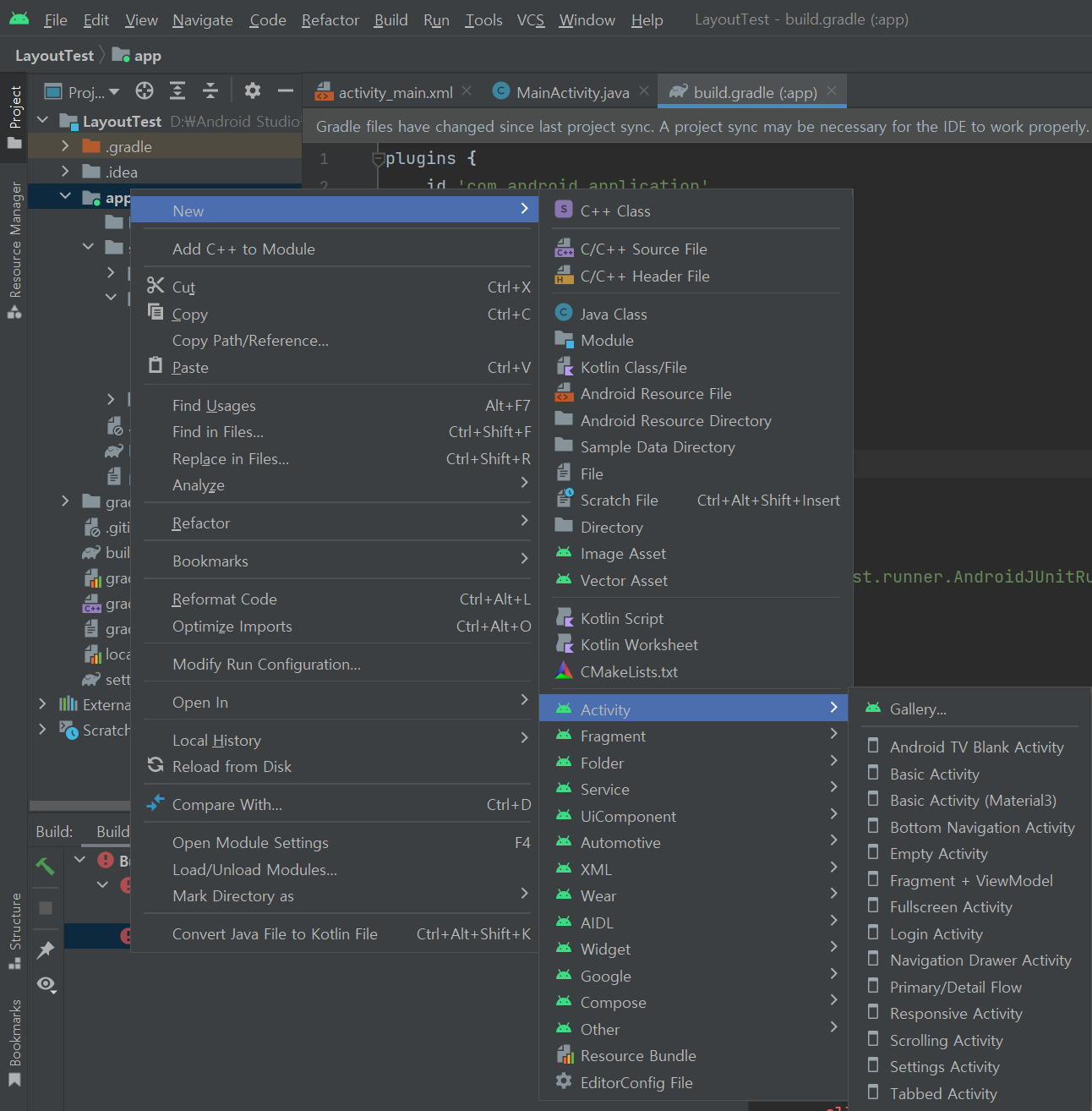Open Resource Manager side tab

tap(14, 249)
